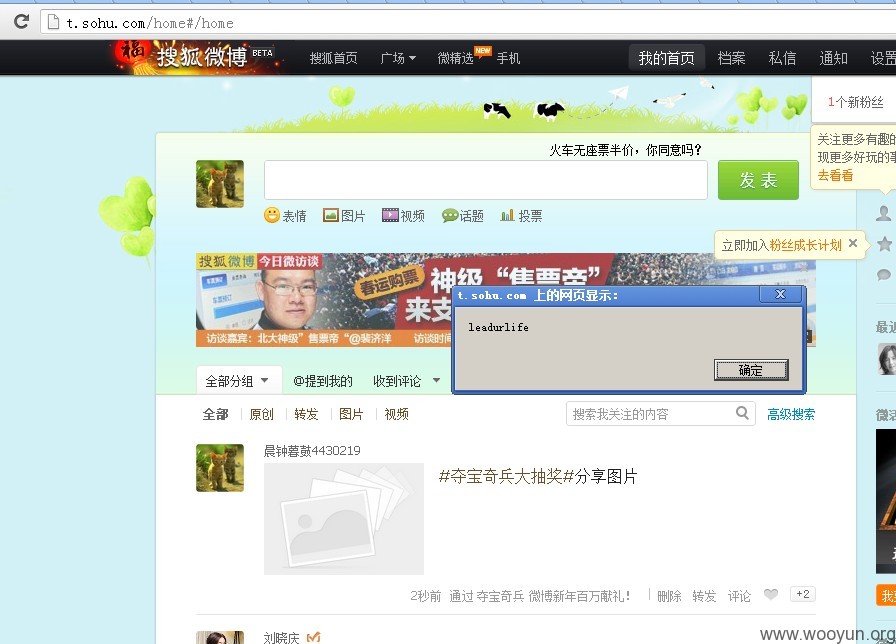Click the verified badge next to 刘晓庆
The image size is (896, 644).
point(314,637)
